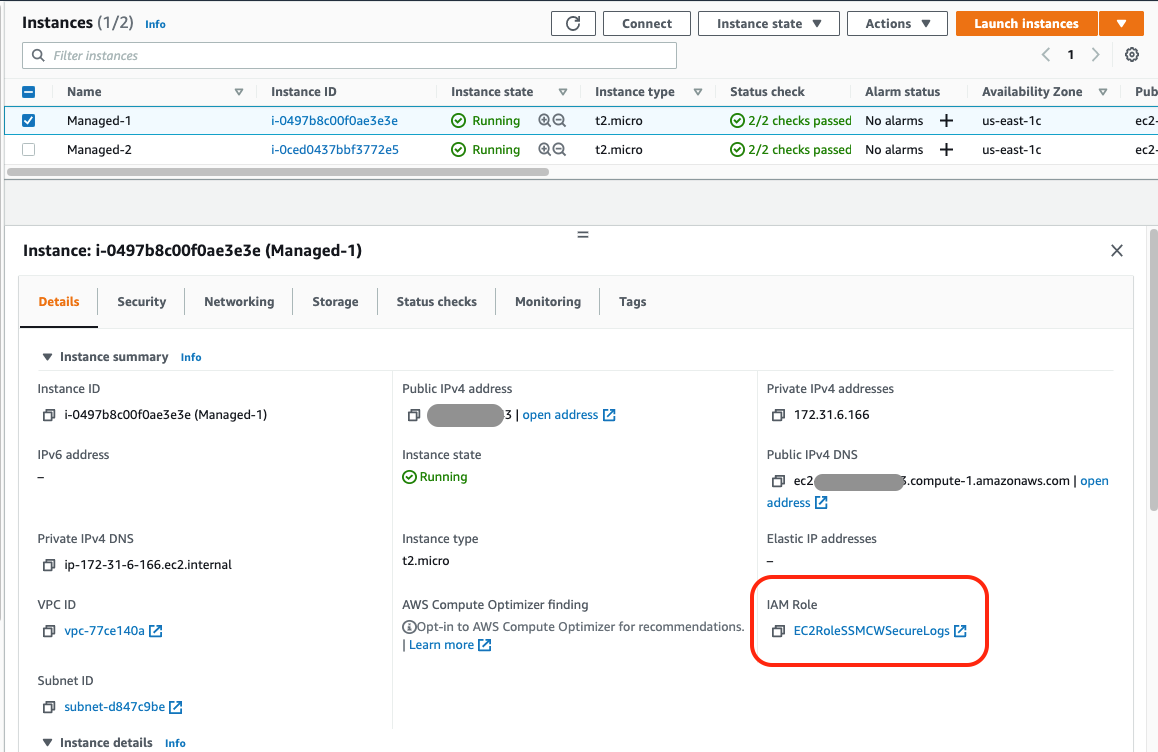Copy the Instance ID i-0497b8c00f0ae3e3e
Image resolution: width=1158 pixels, height=752 pixels.
click(x=48, y=415)
